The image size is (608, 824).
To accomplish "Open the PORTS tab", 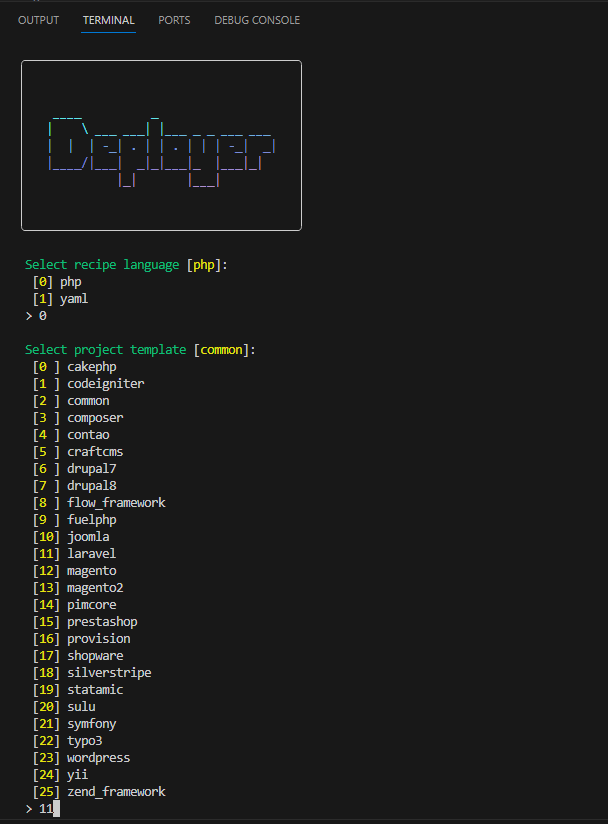I will pyautogui.click(x=174, y=20).
